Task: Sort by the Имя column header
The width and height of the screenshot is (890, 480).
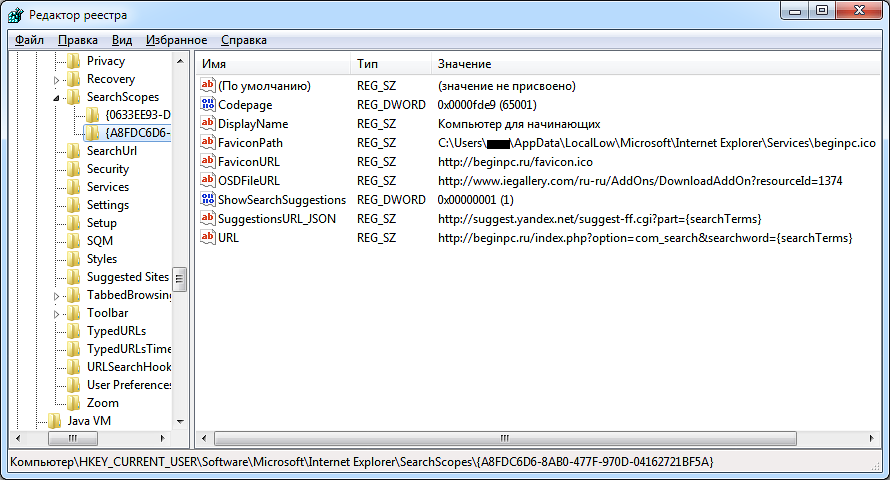Action: point(274,64)
